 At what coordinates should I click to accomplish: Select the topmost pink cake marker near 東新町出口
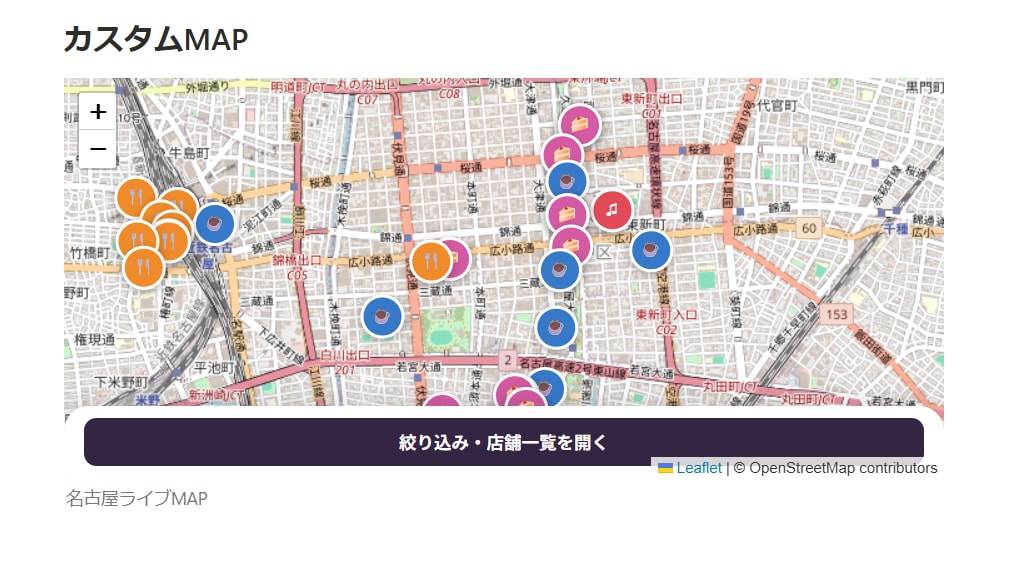(579, 123)
